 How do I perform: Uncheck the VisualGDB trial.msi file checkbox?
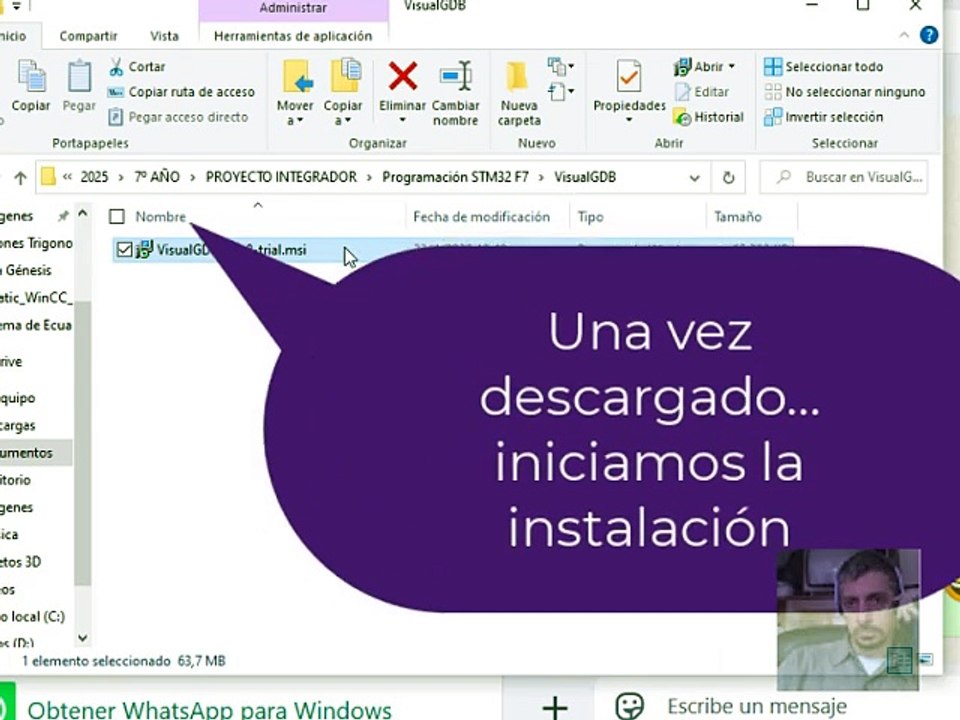coord(124,249)
